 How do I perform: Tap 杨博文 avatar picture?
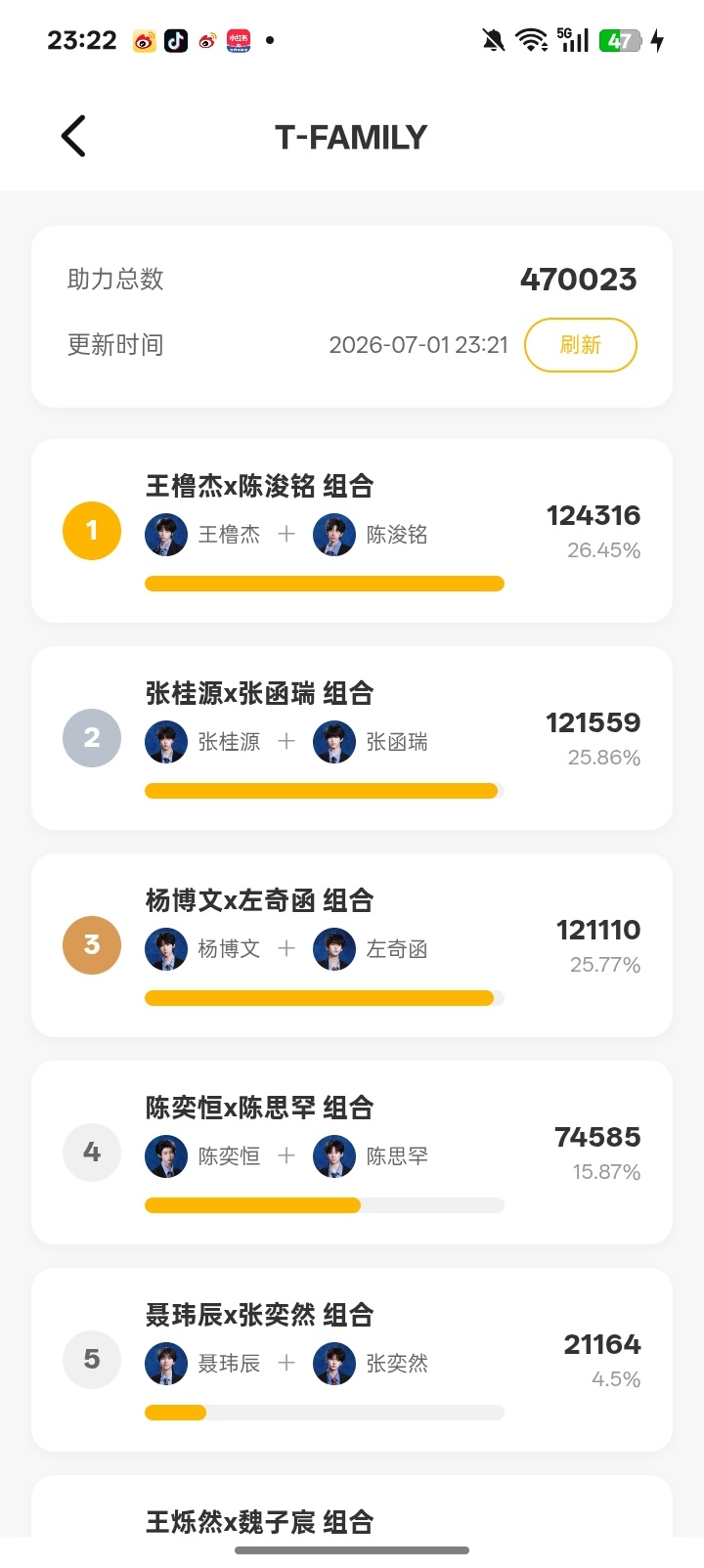(x=166, y=949)
